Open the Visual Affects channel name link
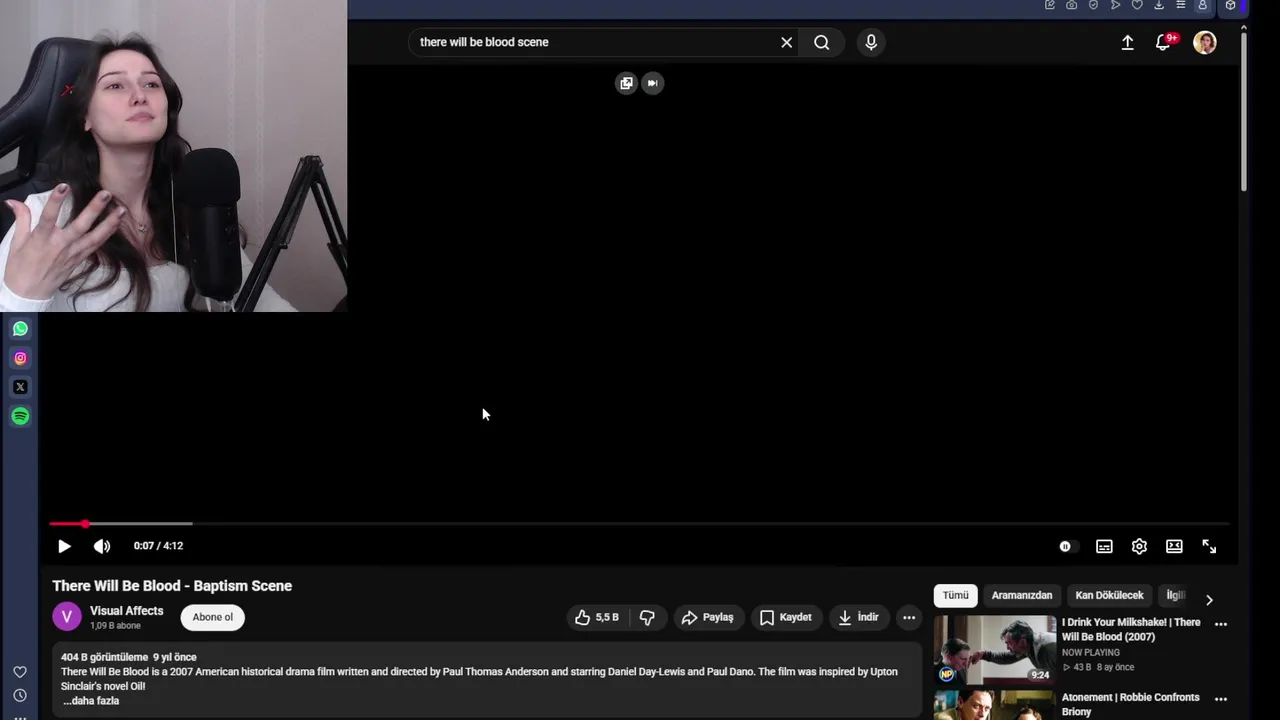Viewport: 1280px width, 720px height. point(127,611)
